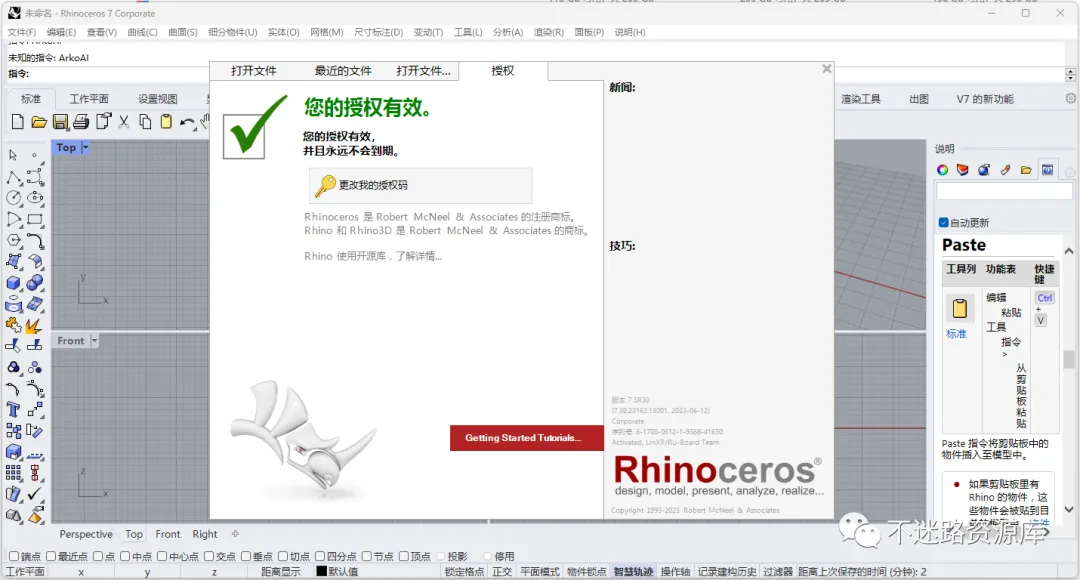Screen dimensions: 1080x580
Task: Click the Cut scissors icon
Action: coord(124,122)
